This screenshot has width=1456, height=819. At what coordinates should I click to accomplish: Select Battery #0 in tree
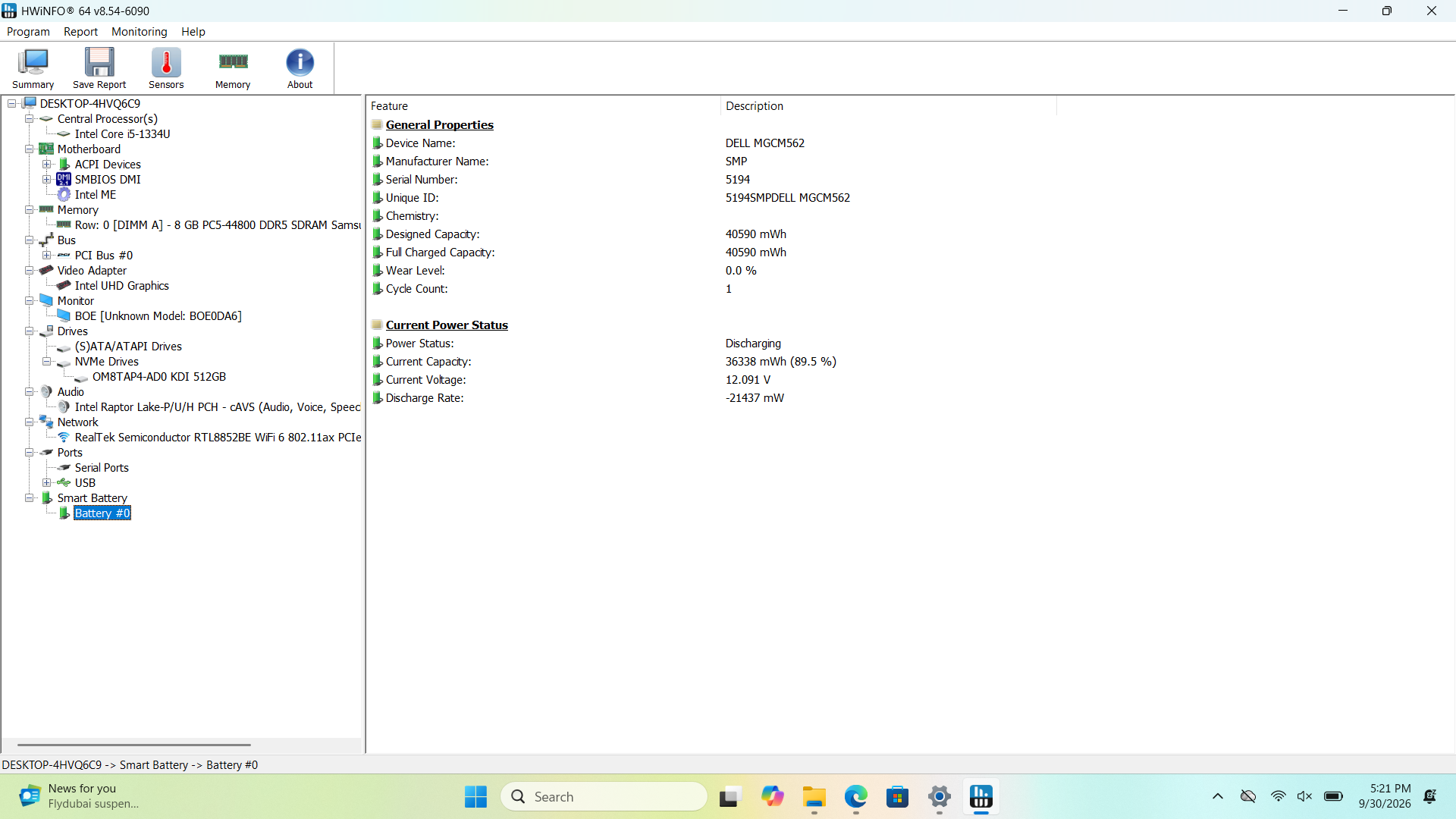point(102,513)
